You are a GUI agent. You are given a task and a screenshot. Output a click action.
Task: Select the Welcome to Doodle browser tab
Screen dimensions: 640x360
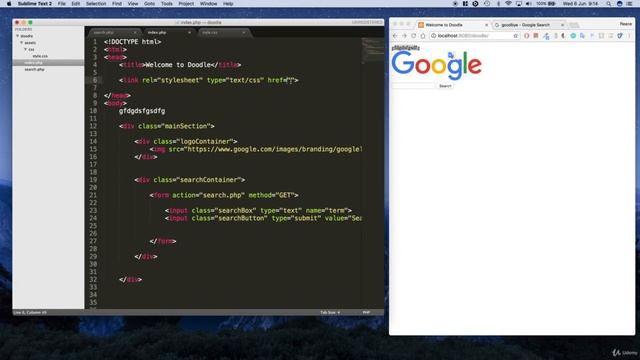coord(453,25)
